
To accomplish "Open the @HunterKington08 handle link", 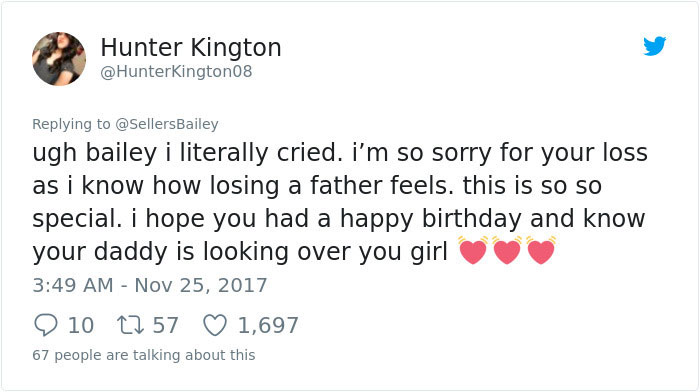I will (x=176, y=71).
